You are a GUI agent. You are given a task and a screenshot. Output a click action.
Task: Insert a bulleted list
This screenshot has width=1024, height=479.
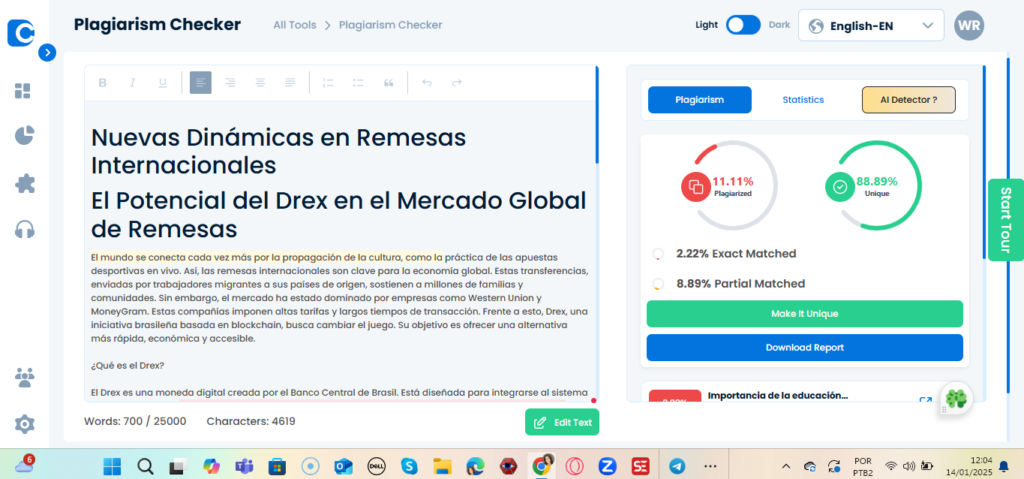[x=358, y=82]
